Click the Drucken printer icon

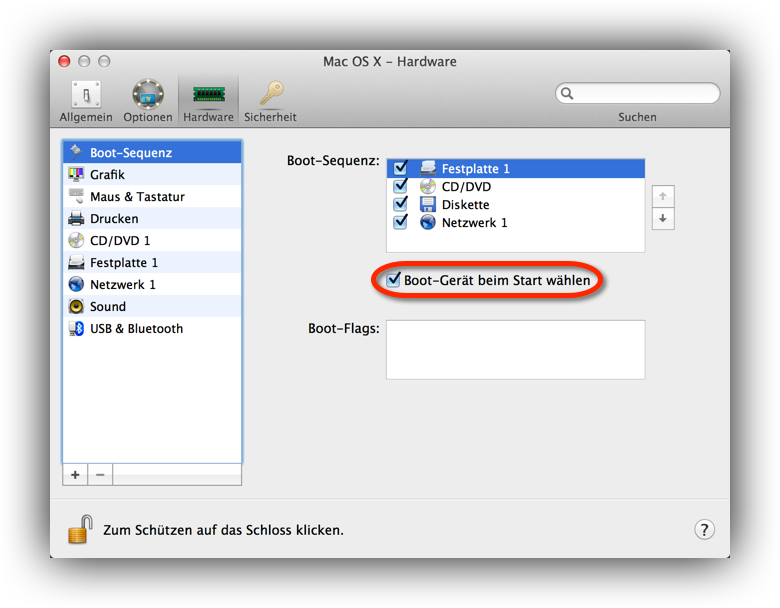pyautogui.click(x=76, y=218)
